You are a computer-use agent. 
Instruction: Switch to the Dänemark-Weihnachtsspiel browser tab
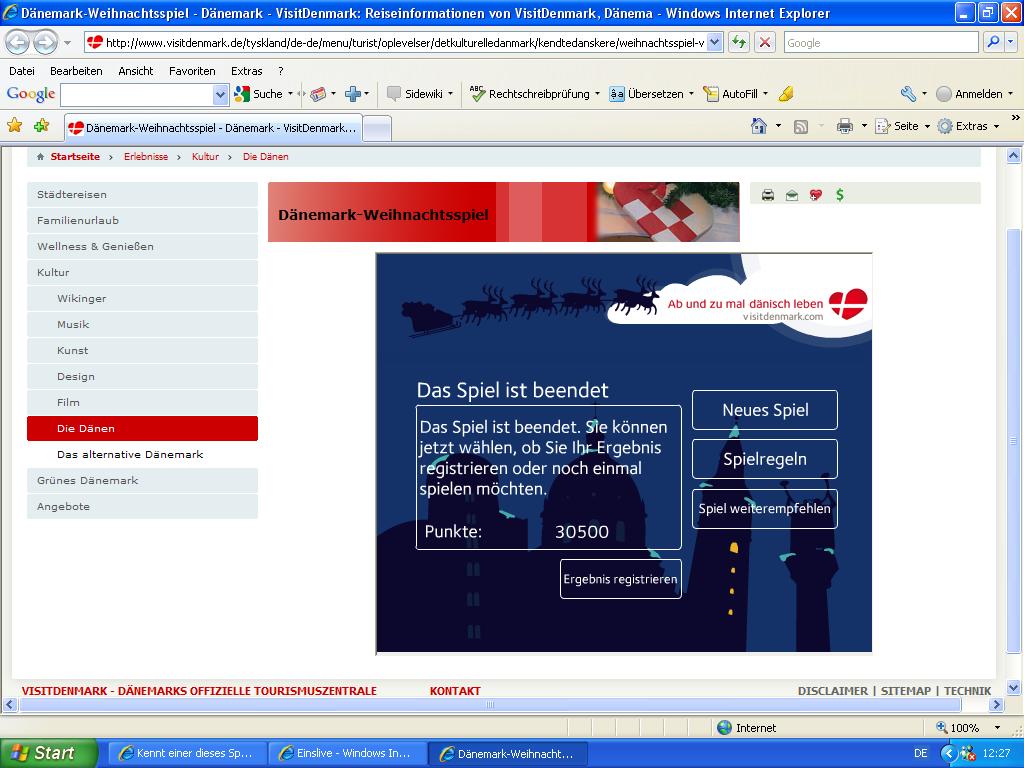coord(213,128)
